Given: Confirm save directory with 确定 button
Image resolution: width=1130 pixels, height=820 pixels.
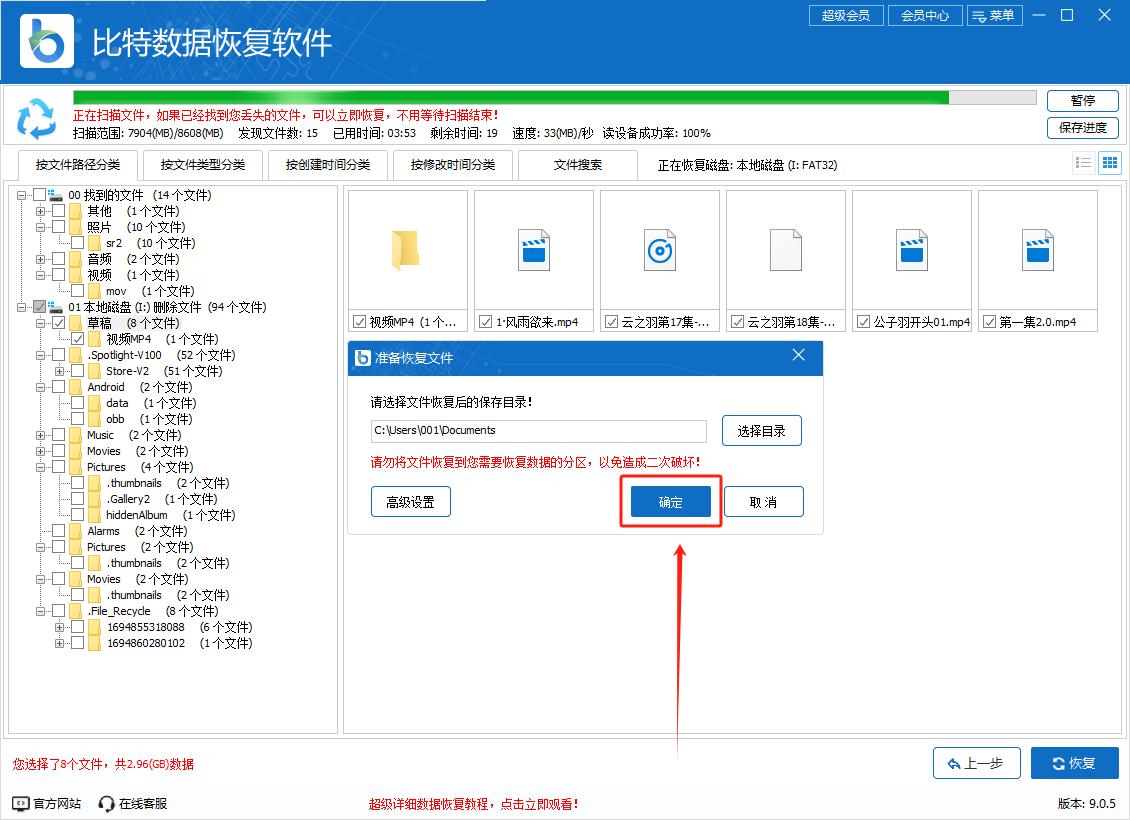Looking at the screenshot, I should (x=670, y=502).
